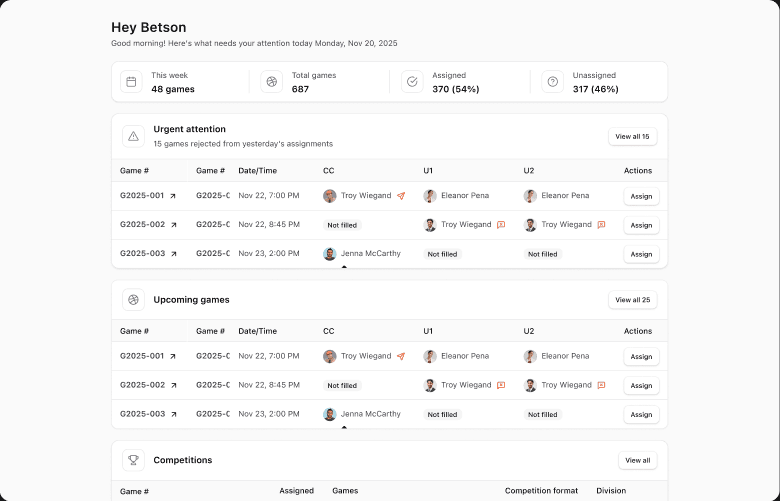This screenshot has width=780, height=501.
Task: Assign G2025-003 in Urgent attention
Action: coord(641,254)
